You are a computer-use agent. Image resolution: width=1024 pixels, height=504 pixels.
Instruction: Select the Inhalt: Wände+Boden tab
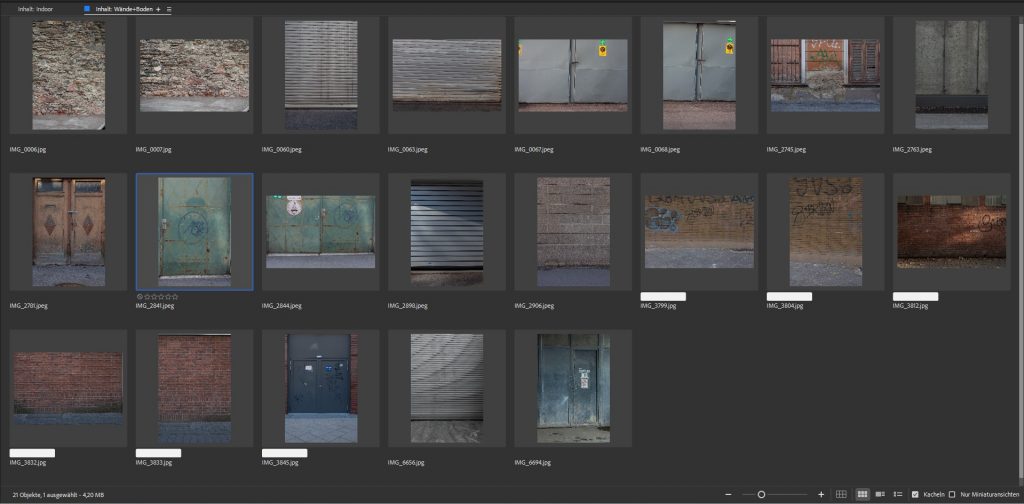pos(122,9)
